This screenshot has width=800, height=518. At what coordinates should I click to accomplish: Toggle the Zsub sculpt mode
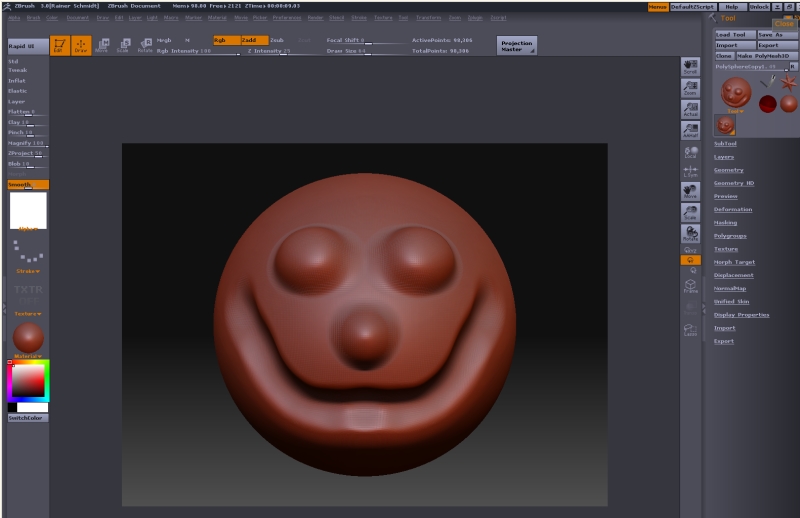(277, 40)
